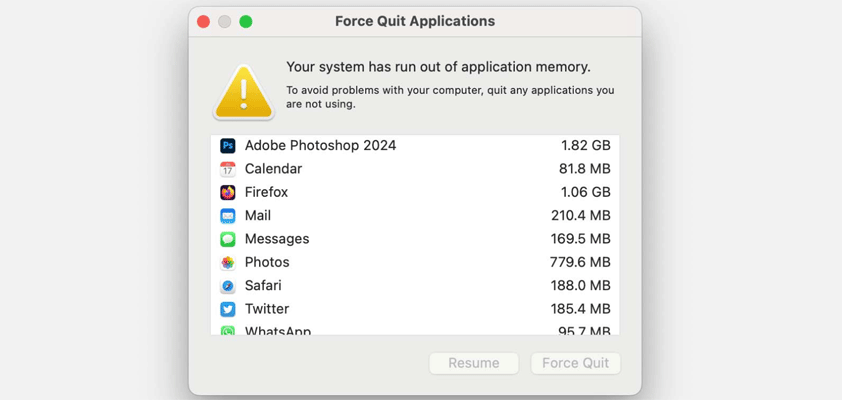Select Adobe Photoshop 2024 row name
The image size is (842, 400).
tap(321, 146)
